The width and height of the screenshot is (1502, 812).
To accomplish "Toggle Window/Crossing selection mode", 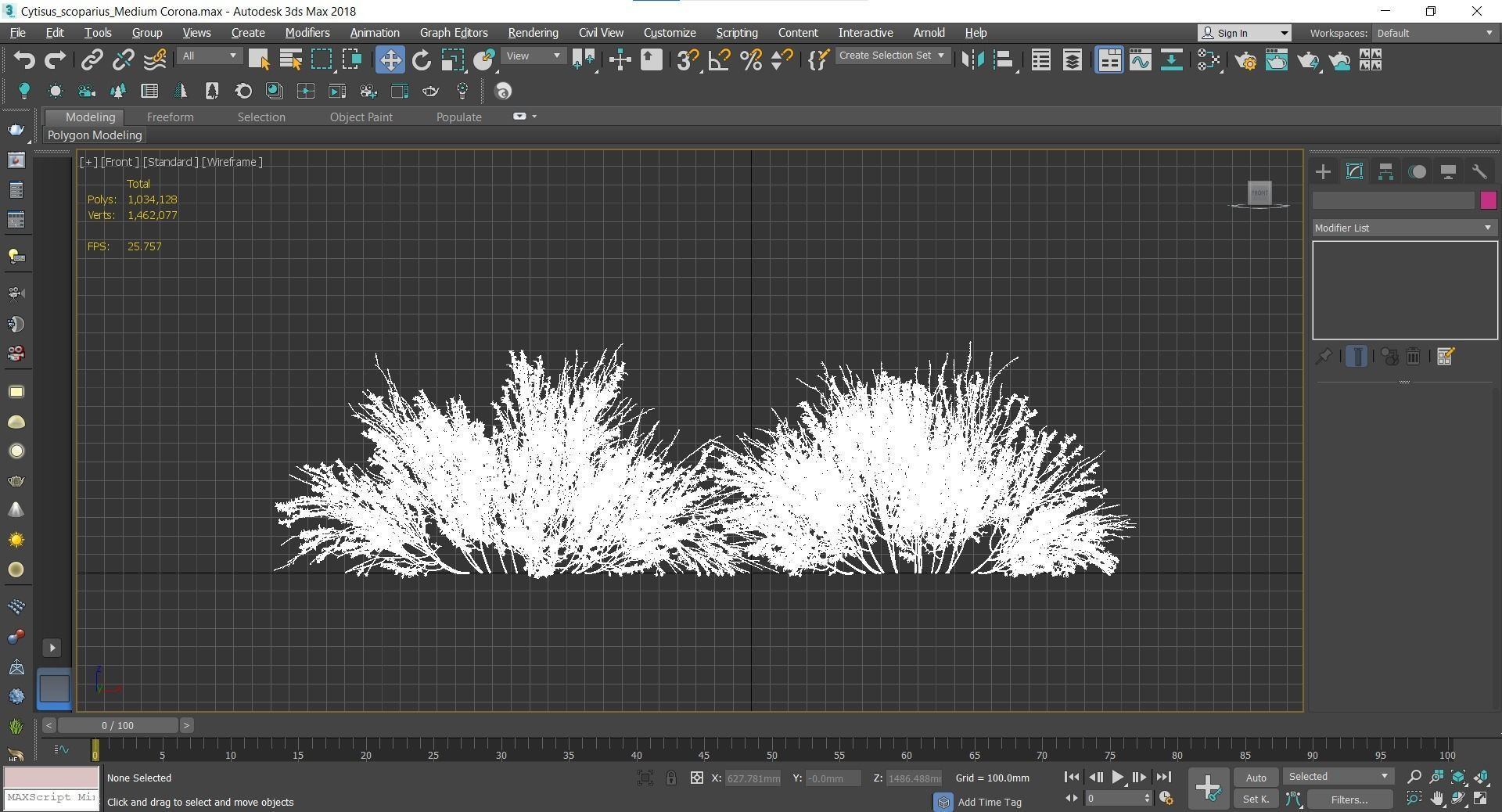I will tap(352, 60).
